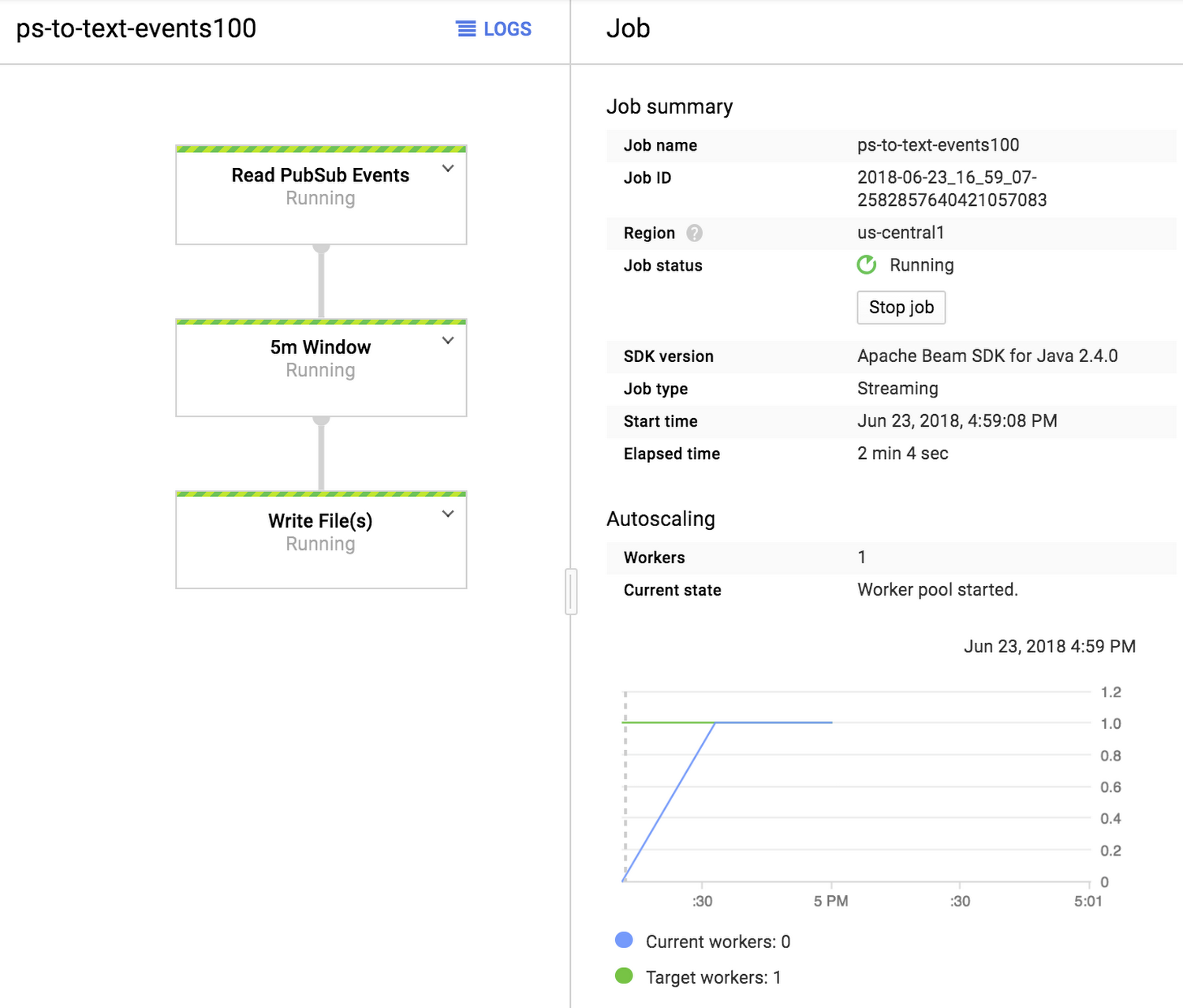Click the ps-to-text-events100 page title

click(136, 29)
